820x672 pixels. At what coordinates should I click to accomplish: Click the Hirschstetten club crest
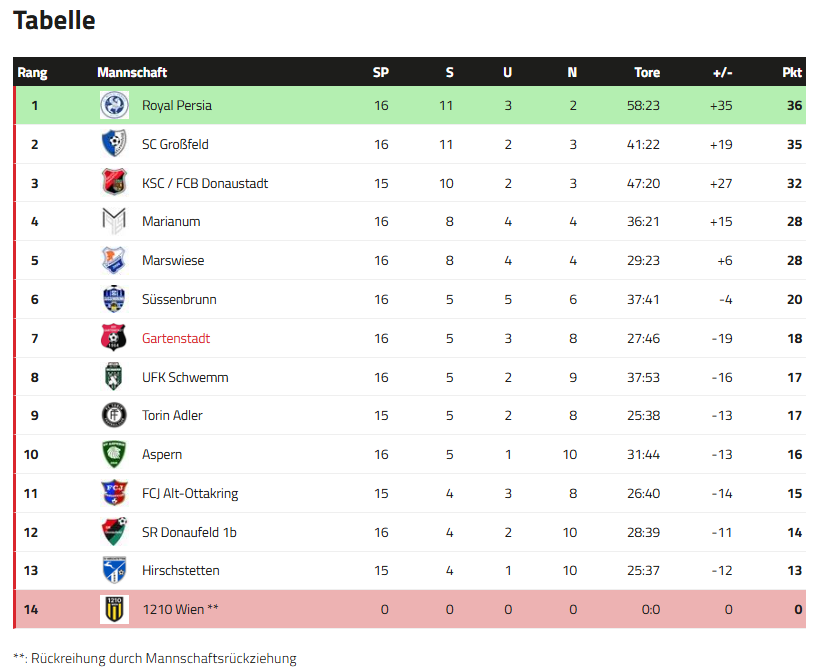114,570
